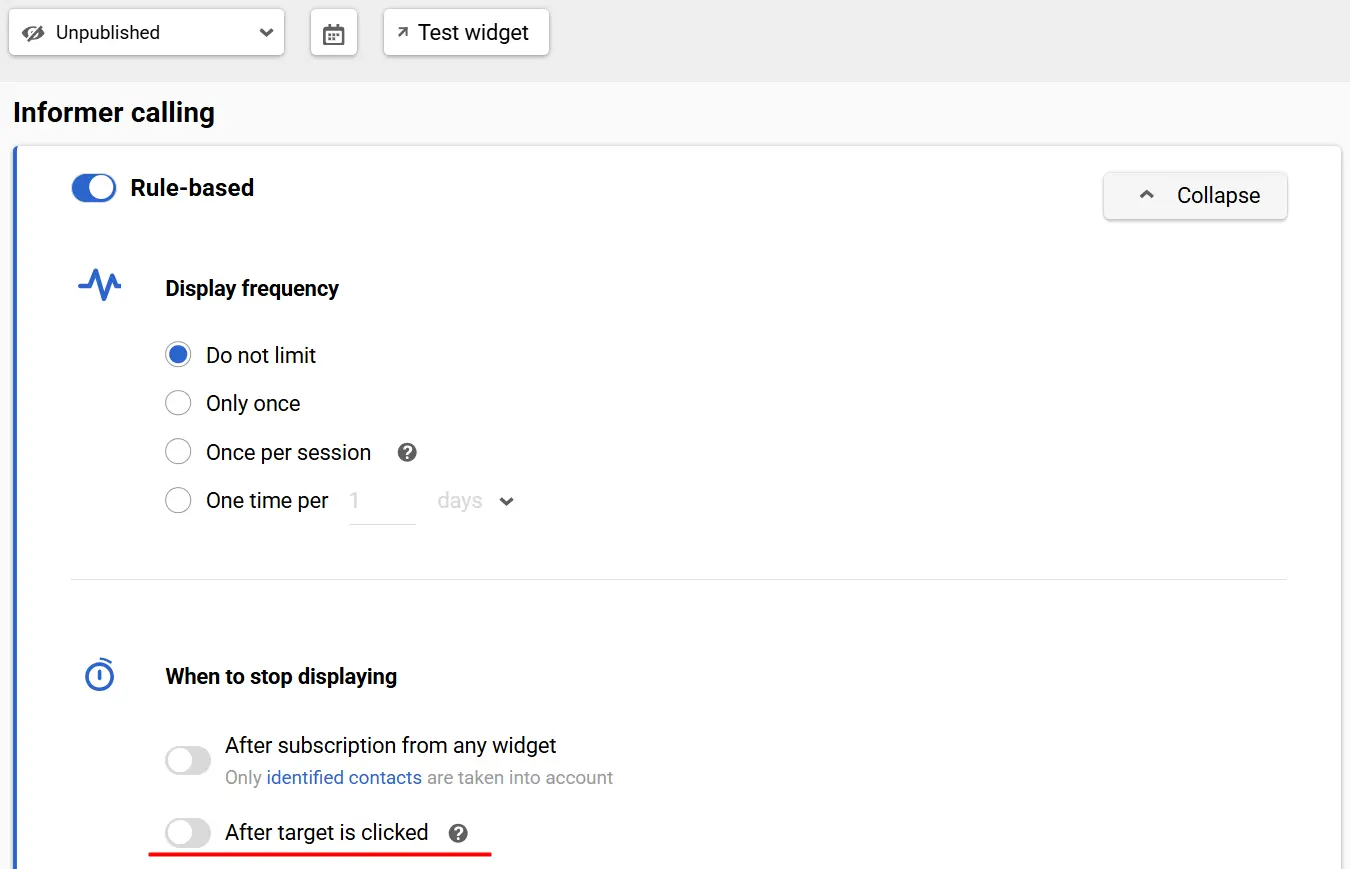The width and height of the screenshot is (1350, 869).
Task: Click the help icon beside Once per session
Action: [x=407, y=452]
